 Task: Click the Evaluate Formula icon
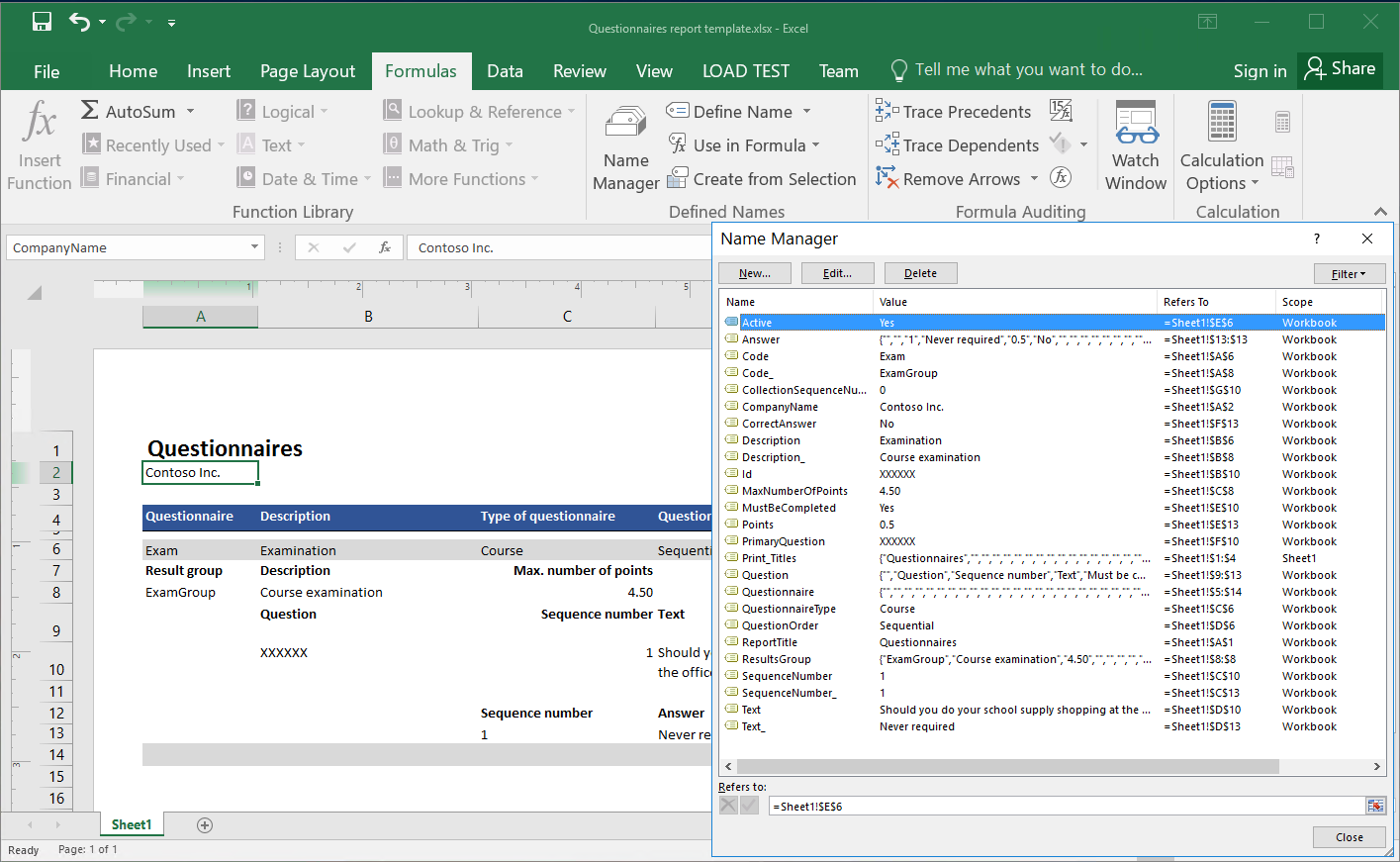coord(1062,177)
